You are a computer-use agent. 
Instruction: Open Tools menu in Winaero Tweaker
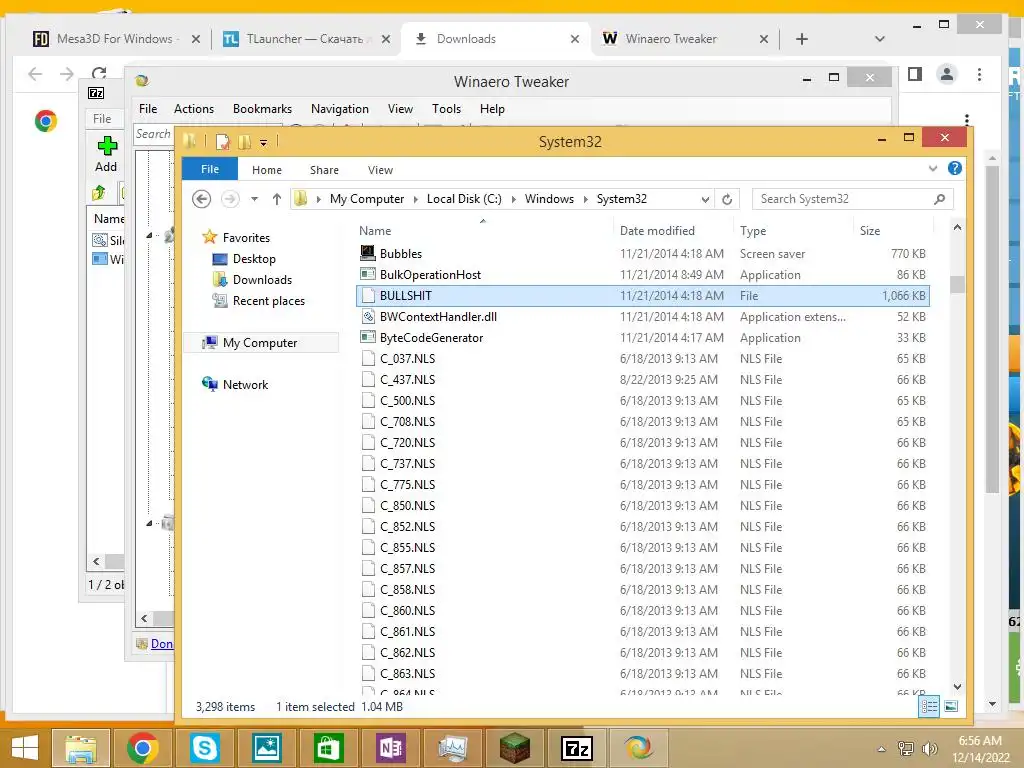point(446,109)
